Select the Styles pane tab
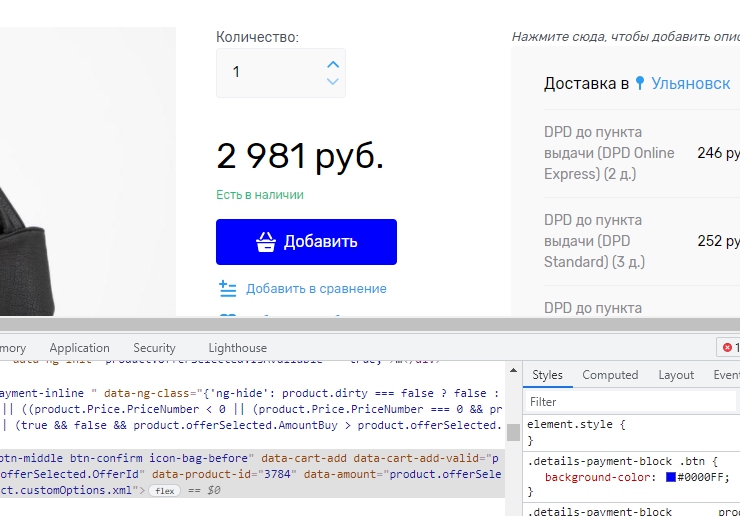The width and height of the screenshot is (740, 516). pyautogui.click(x=547, y=375)
